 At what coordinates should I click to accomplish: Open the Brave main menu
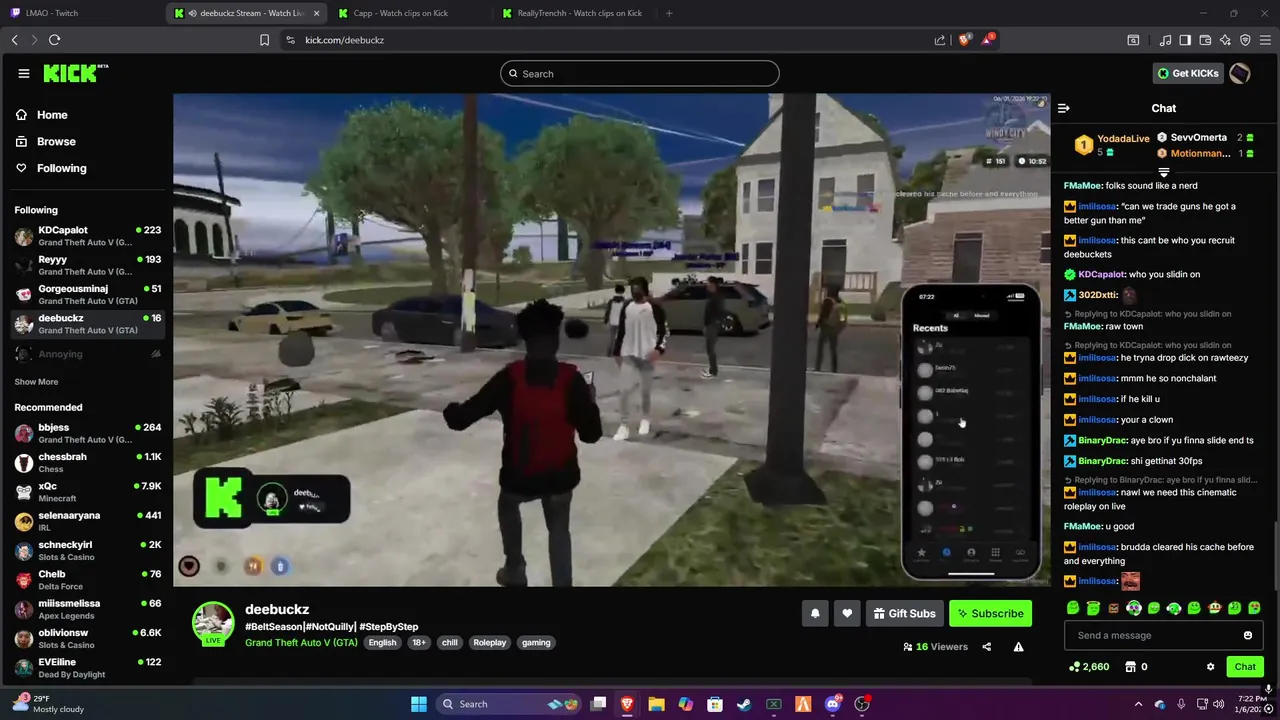(x=1265, y=40)
